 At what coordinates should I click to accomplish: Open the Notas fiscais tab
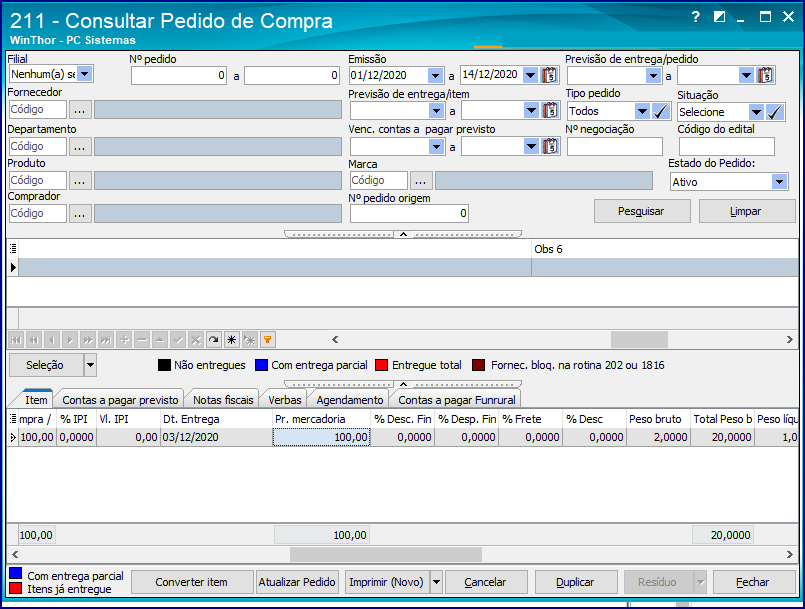coord(223,399)
